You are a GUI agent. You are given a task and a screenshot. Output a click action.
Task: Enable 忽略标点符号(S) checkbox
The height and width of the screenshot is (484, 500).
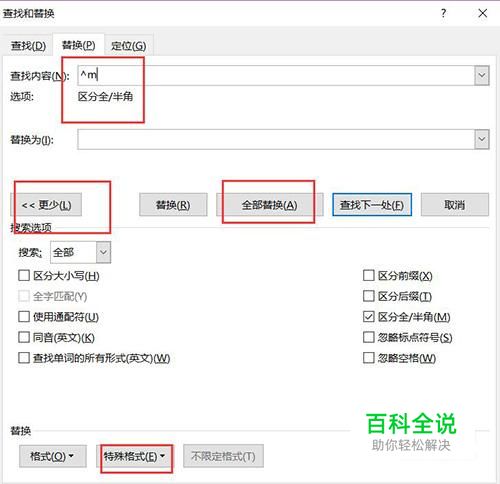point(368,337)
